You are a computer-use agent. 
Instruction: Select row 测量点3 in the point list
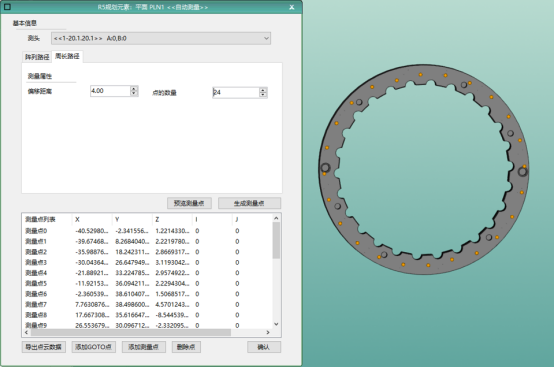point(147,262)
